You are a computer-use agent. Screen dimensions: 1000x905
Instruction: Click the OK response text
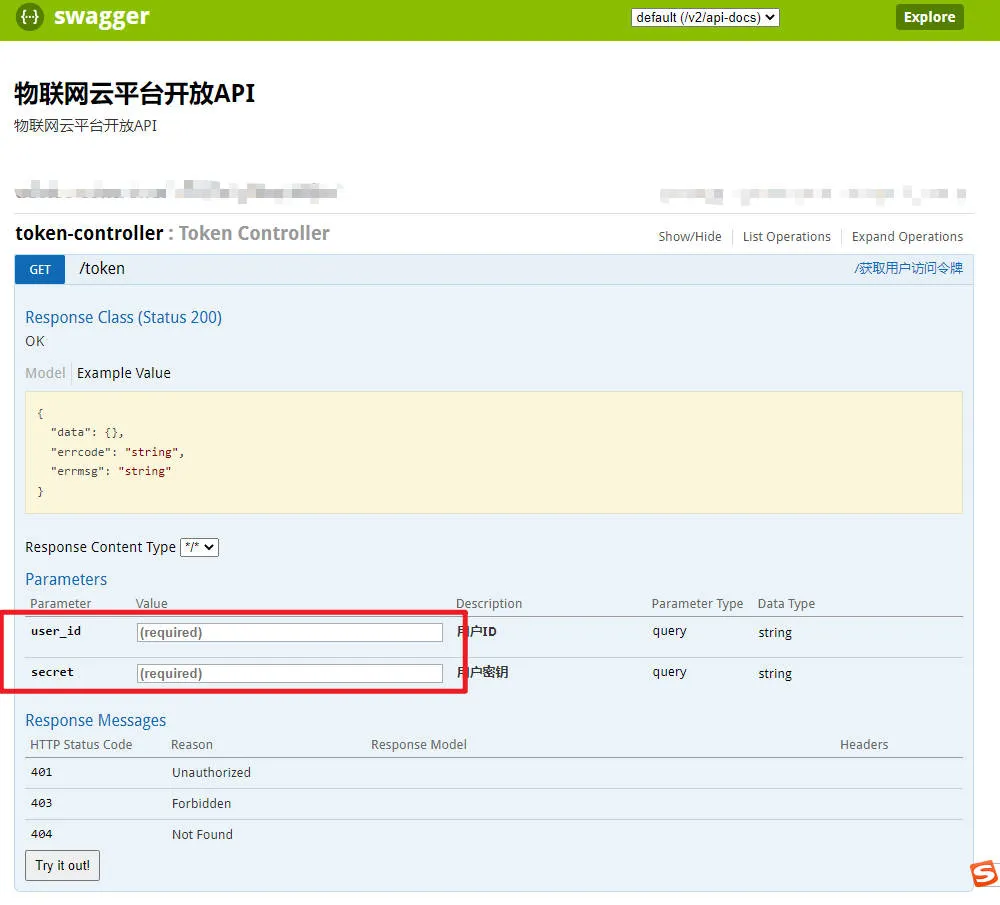[x=35, y=341]
